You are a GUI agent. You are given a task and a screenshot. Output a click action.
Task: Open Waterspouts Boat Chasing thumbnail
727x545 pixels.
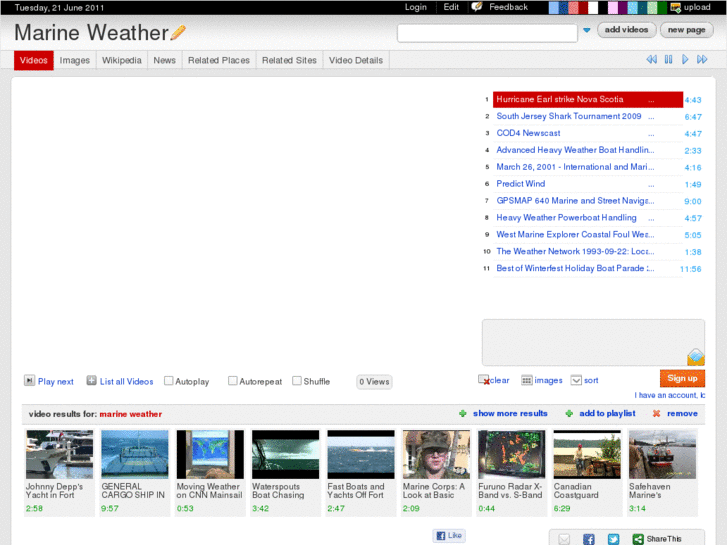click(x=286, y=454)
